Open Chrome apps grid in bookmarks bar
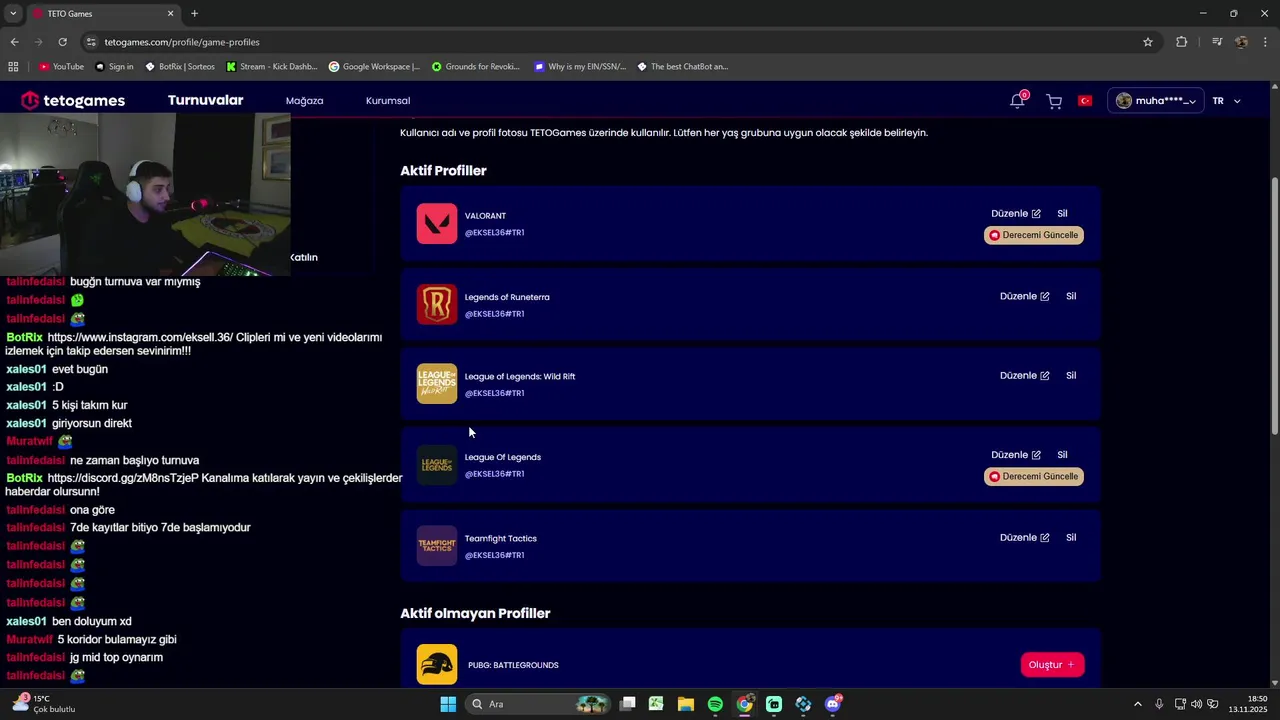The width and height of the screenshot is (1280, 720). pos(13,67)
